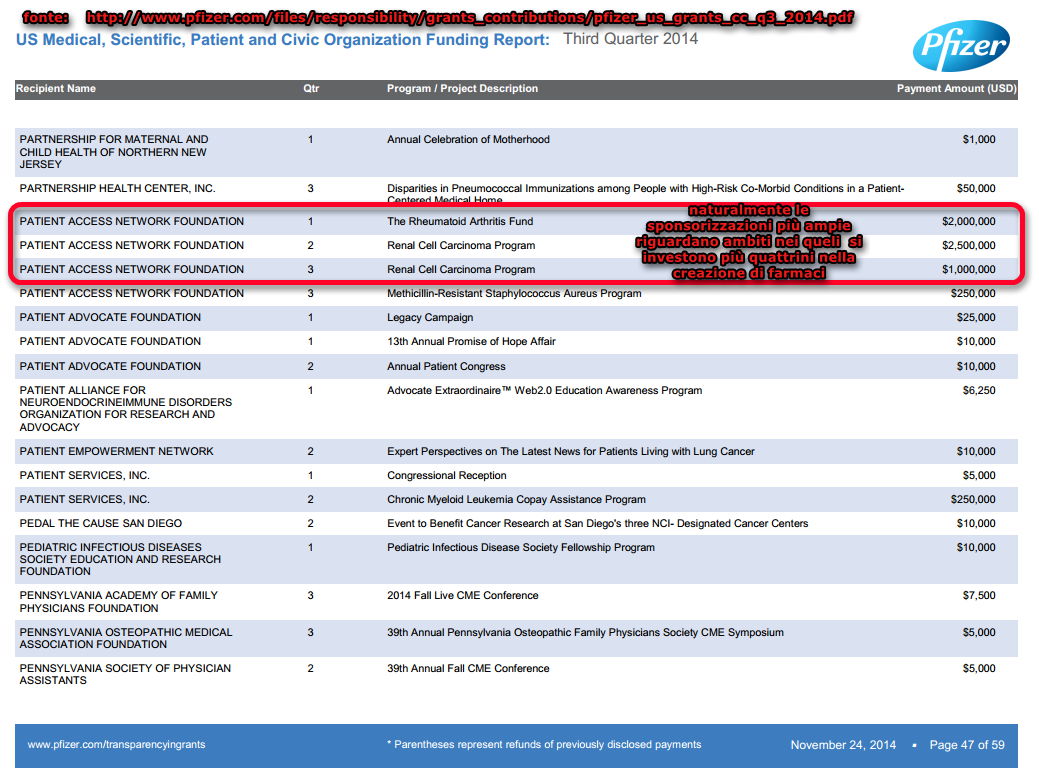The width and height of the screenshot is (1039, 784).
Task: Click the Payment Amount (USD) header
Action: (956, 88)
